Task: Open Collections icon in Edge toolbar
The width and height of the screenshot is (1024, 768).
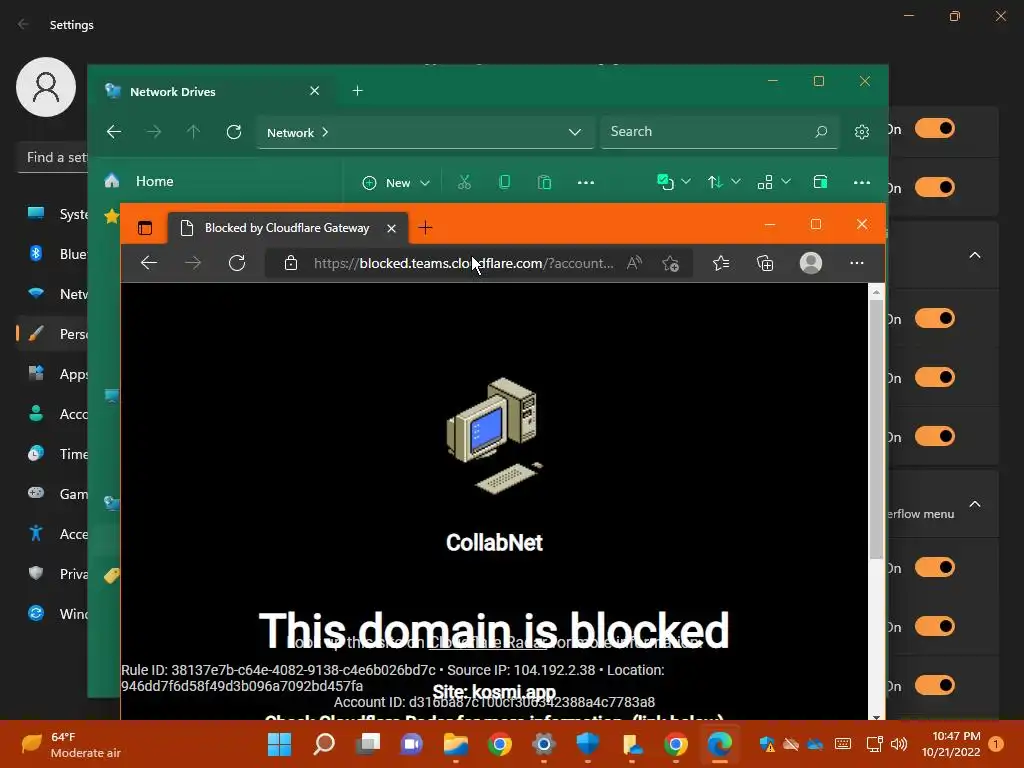Action: (765, 263)
